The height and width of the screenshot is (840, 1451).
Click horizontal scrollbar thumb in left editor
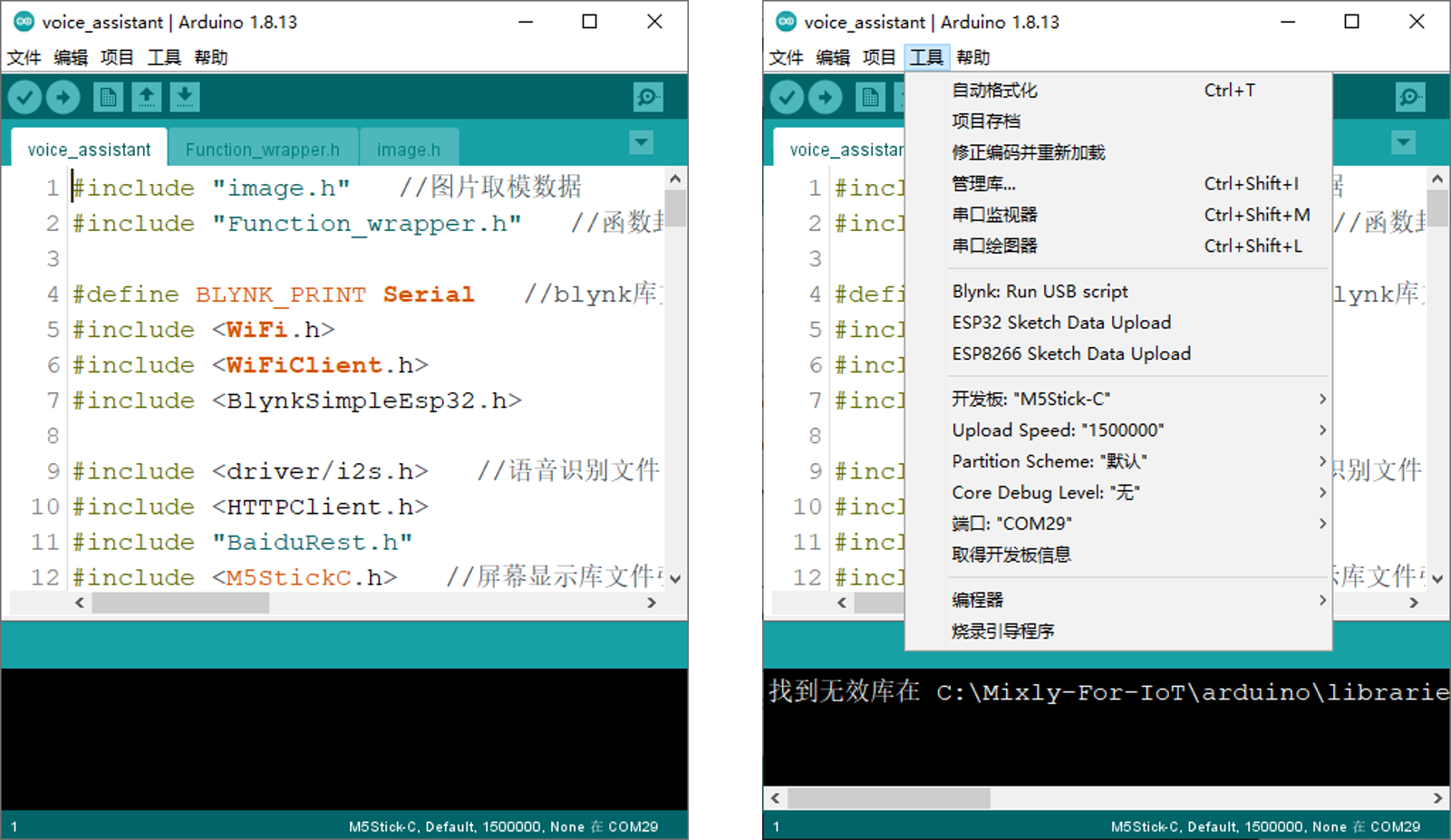tap(180, 603)
